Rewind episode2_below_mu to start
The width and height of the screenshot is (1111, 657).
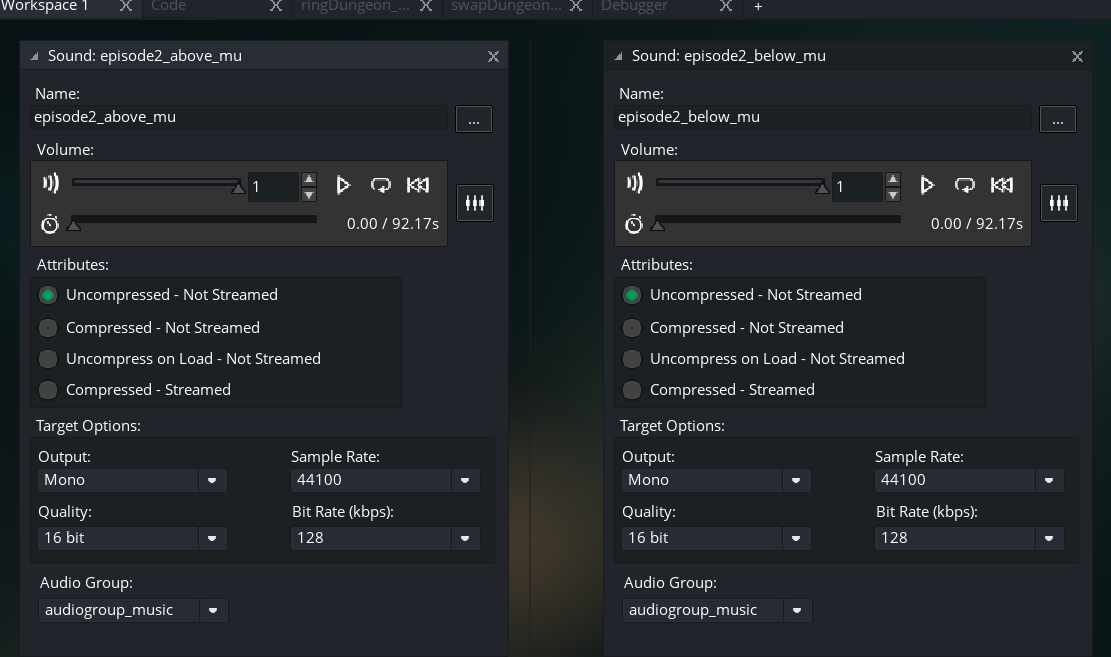coord(1002,185)
